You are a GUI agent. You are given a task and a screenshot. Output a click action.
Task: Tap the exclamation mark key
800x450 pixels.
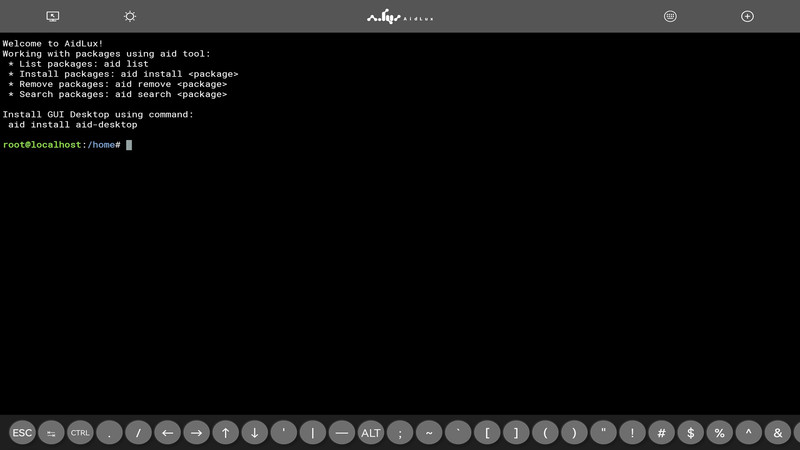click(x=633, y=433)
